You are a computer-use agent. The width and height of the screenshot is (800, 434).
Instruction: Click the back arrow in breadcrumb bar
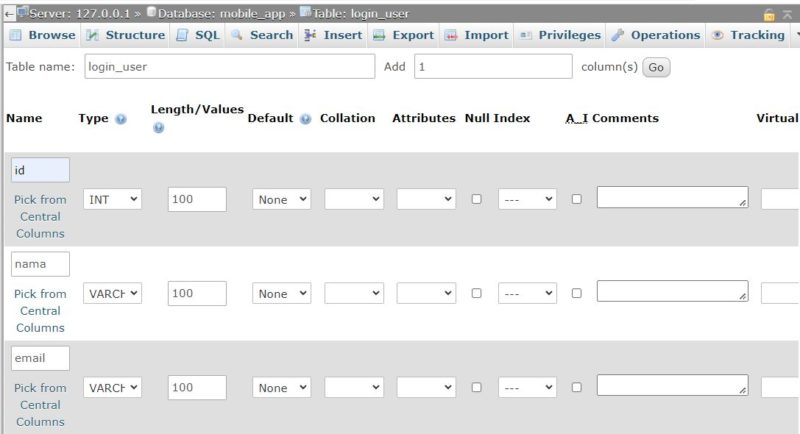coord(8,14)
